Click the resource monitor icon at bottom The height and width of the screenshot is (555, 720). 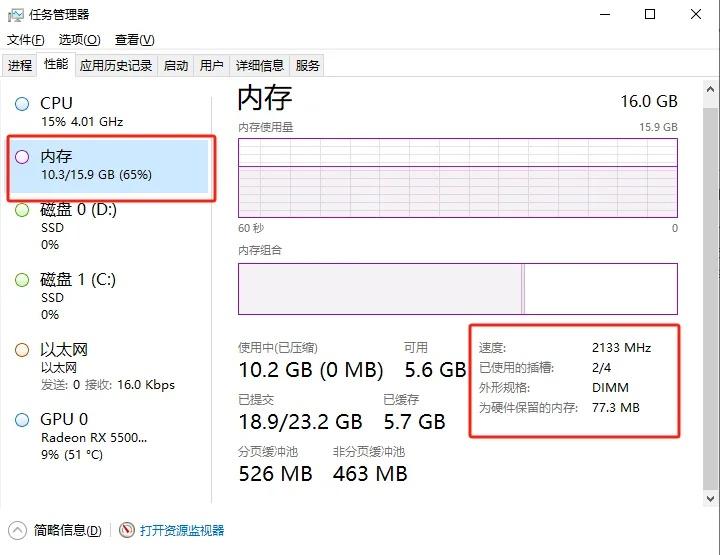(127, 530)
